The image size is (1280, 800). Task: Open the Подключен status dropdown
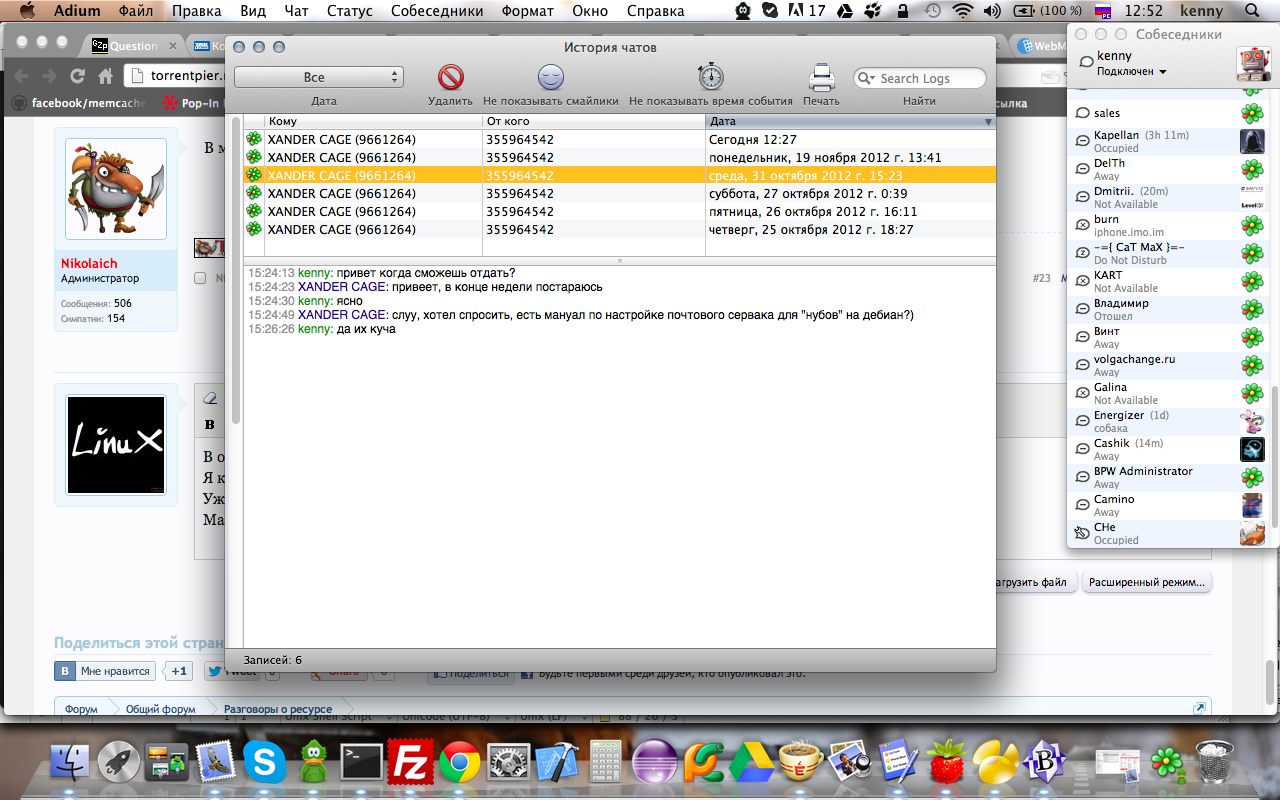[1132, 72]
